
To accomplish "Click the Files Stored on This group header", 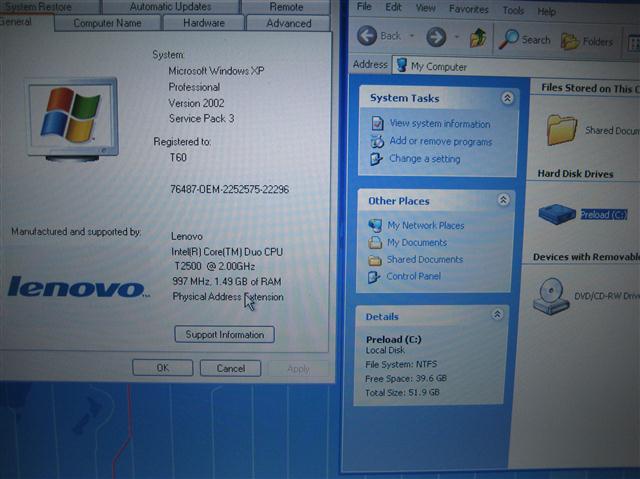I will pos(590,88).
